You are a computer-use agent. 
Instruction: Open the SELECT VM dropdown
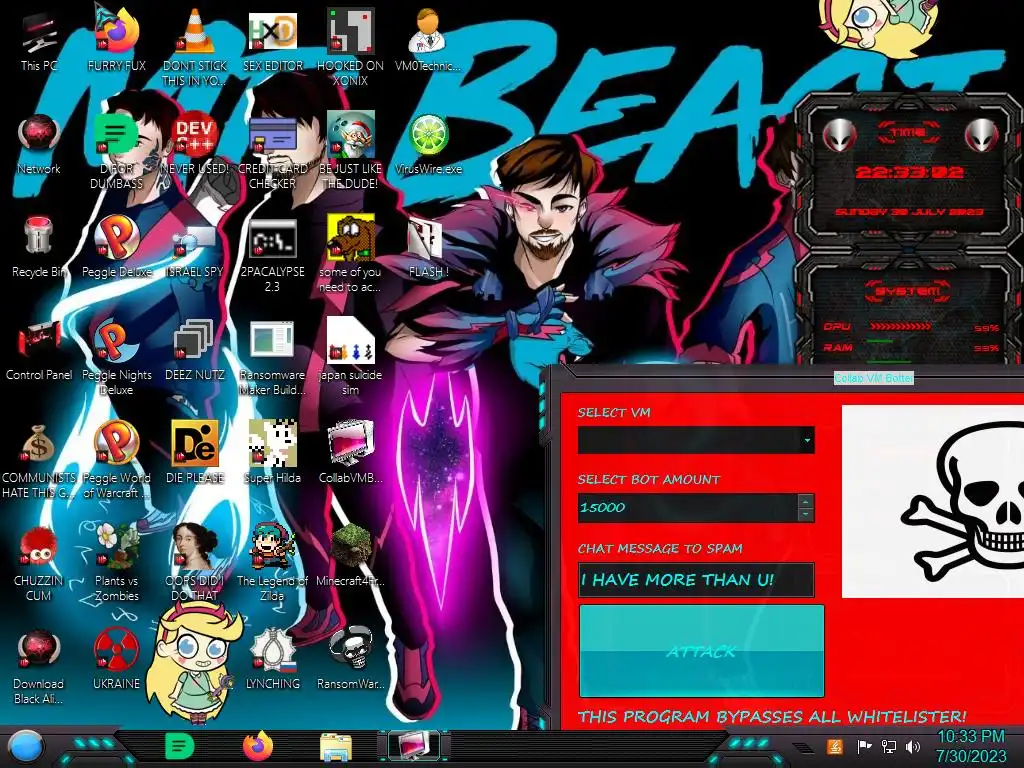[x=696, y=440]
